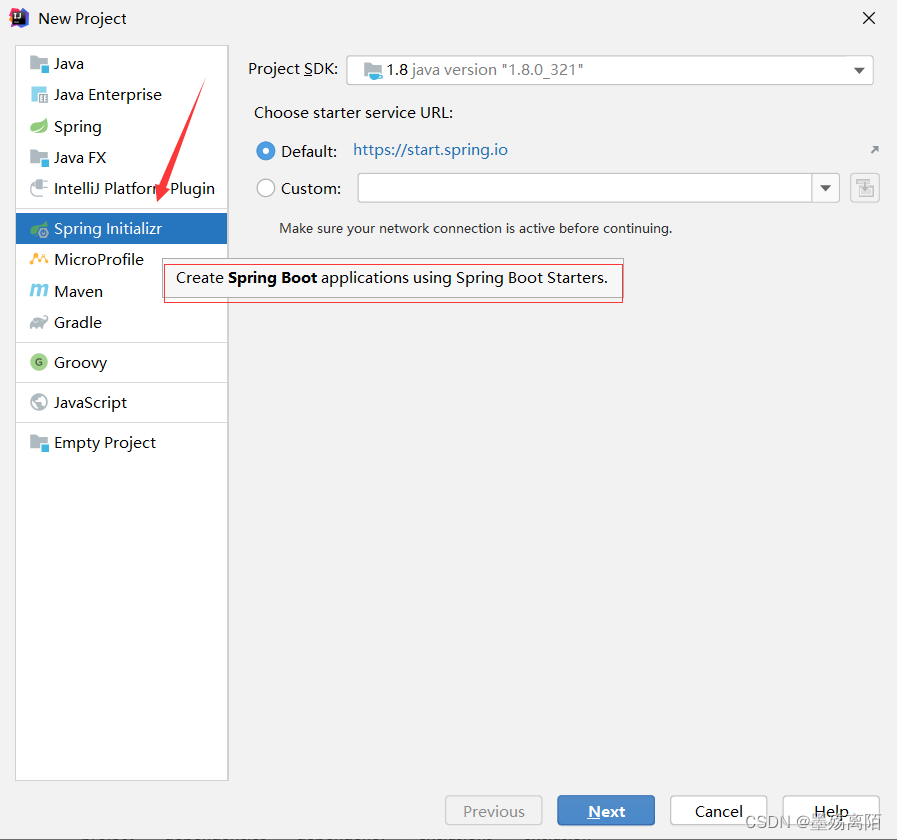Select the Default starter service URL radio
The width and height of the screenshot is (897, 840).
click(x=265, y=151)
